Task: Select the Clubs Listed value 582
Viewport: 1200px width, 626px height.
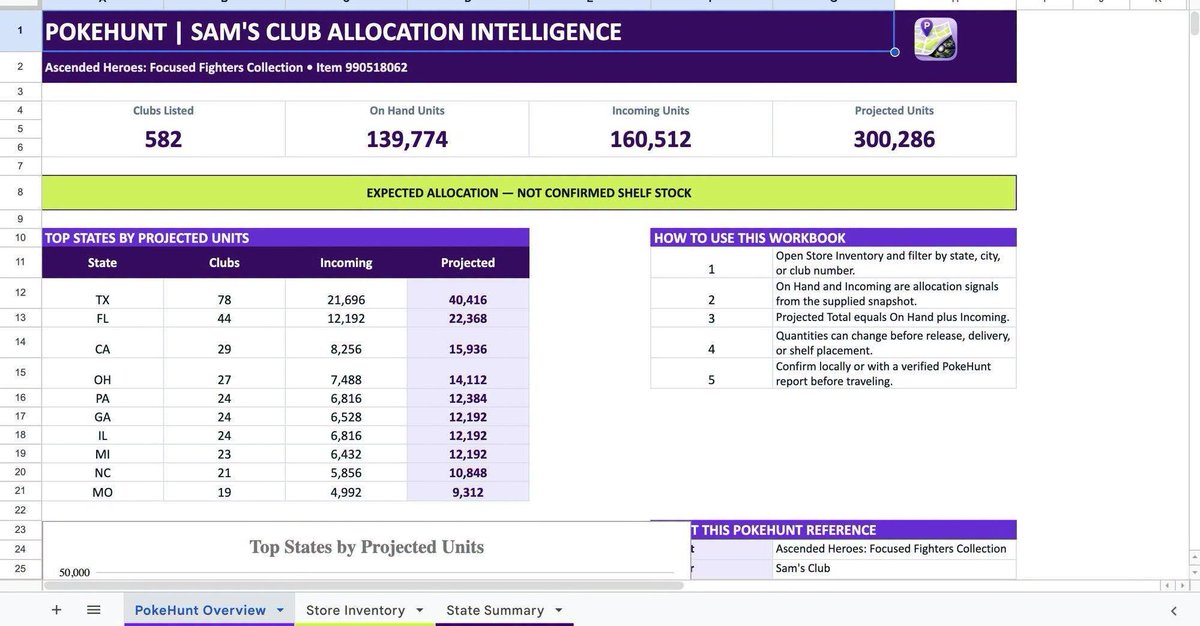Action: point(163,139)
